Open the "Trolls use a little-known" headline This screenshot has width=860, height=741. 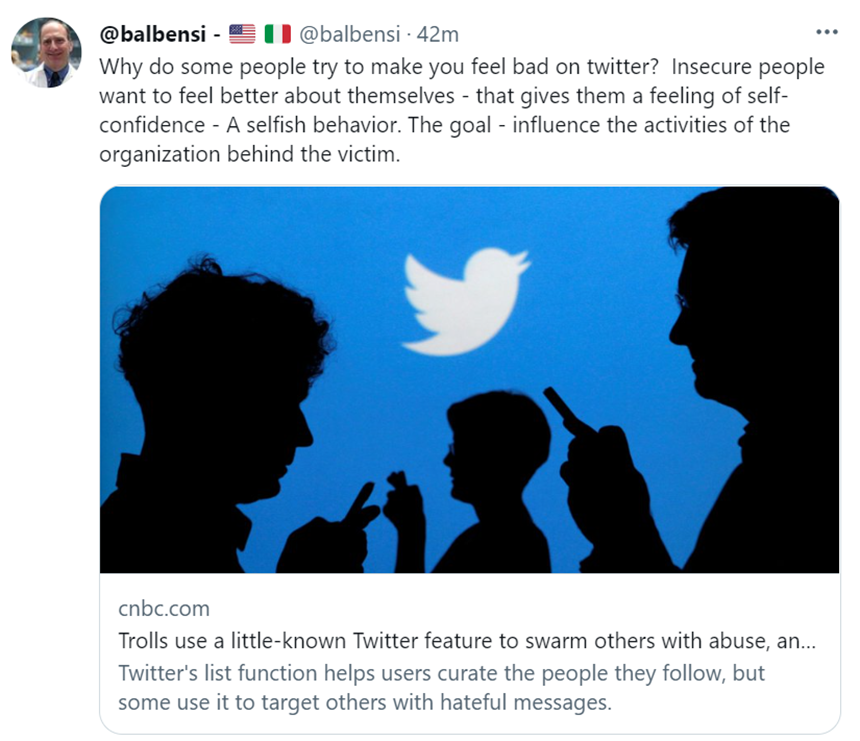(x=466, y=643)
